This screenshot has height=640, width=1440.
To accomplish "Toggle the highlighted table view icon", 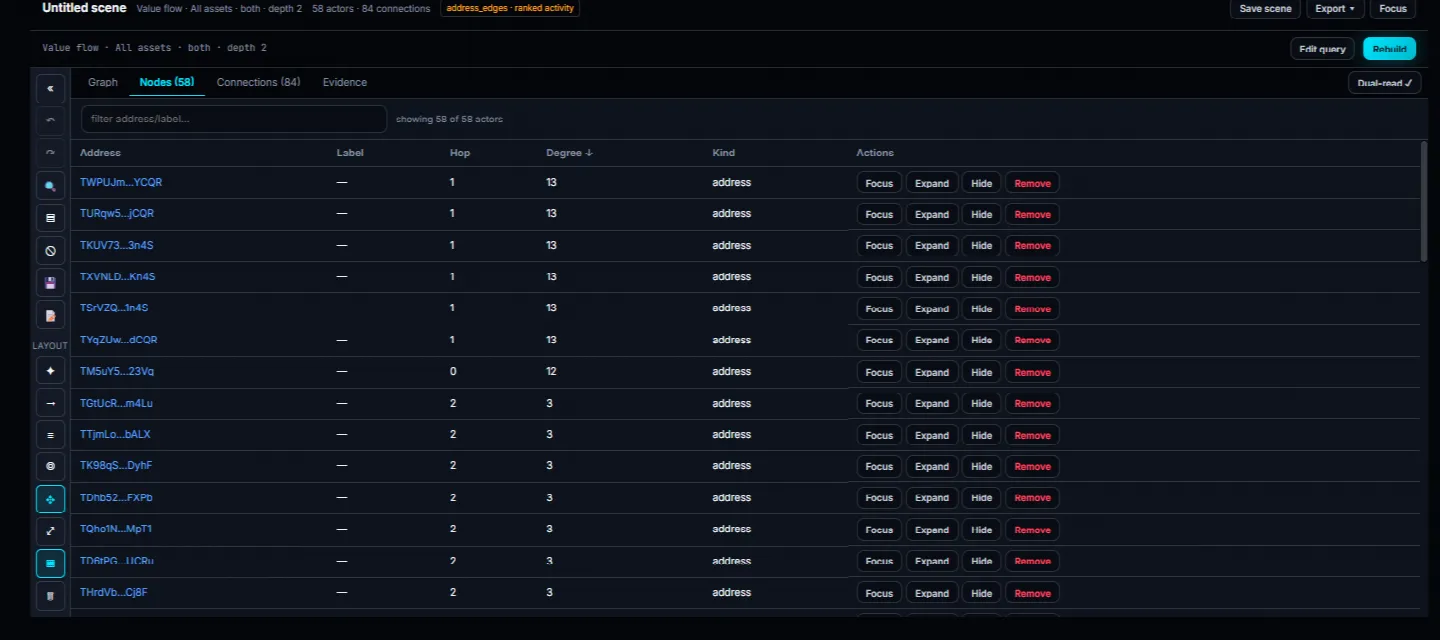I will click(x=51, y=563).
